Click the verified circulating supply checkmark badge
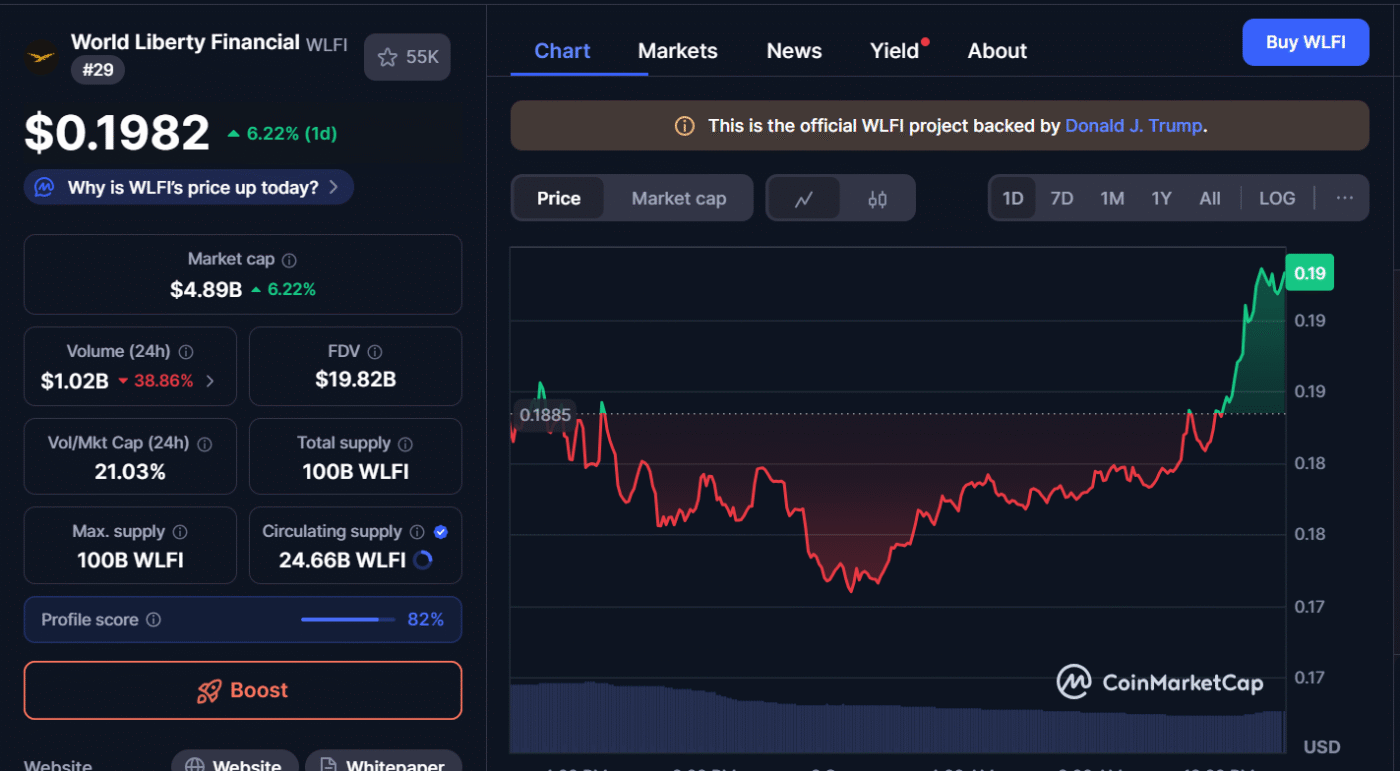 [441, 532]
